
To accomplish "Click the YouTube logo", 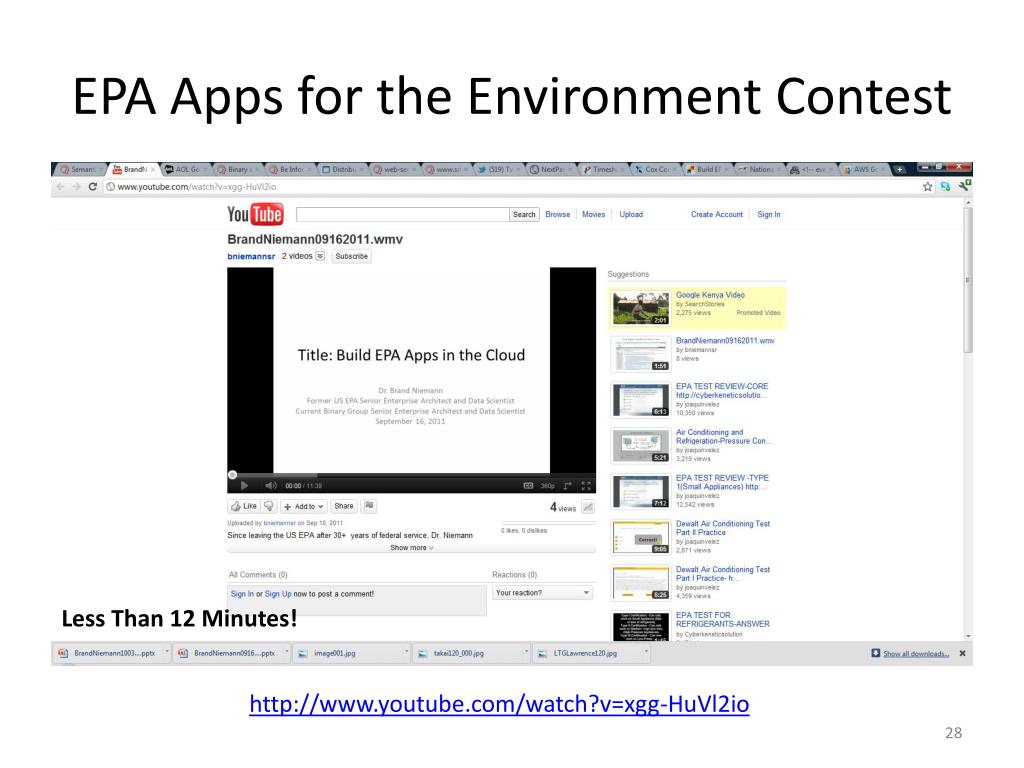I will (255, 214).
